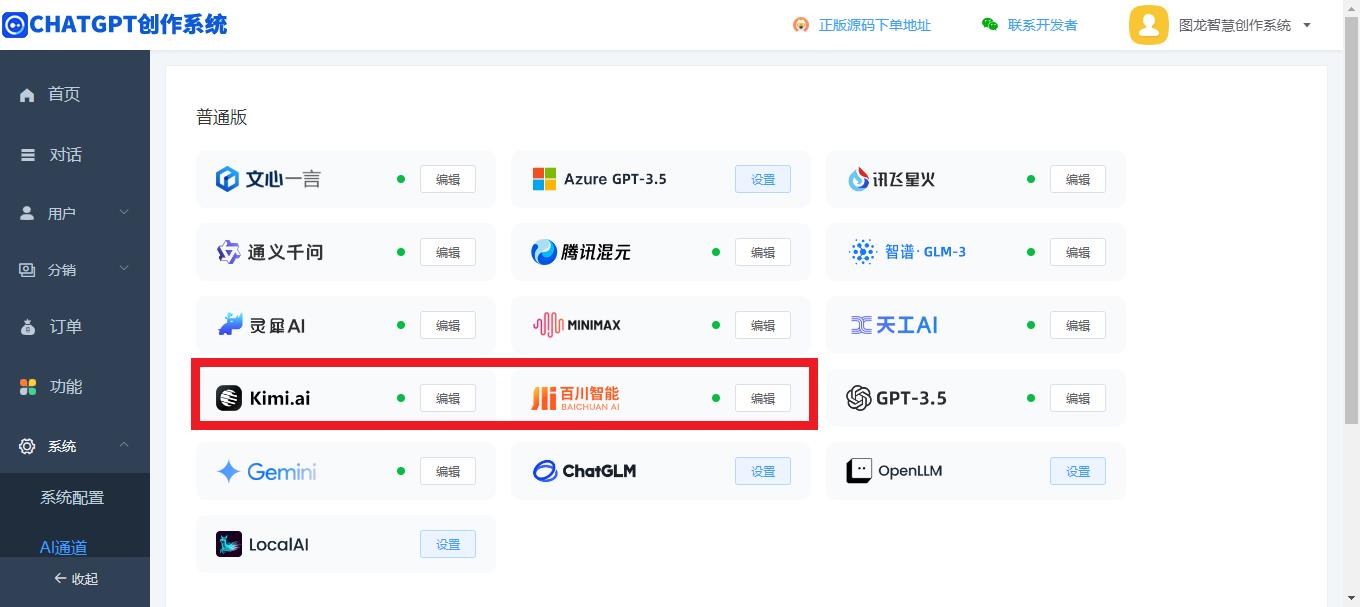Click the 百川智能 logo

coord(575,398)
